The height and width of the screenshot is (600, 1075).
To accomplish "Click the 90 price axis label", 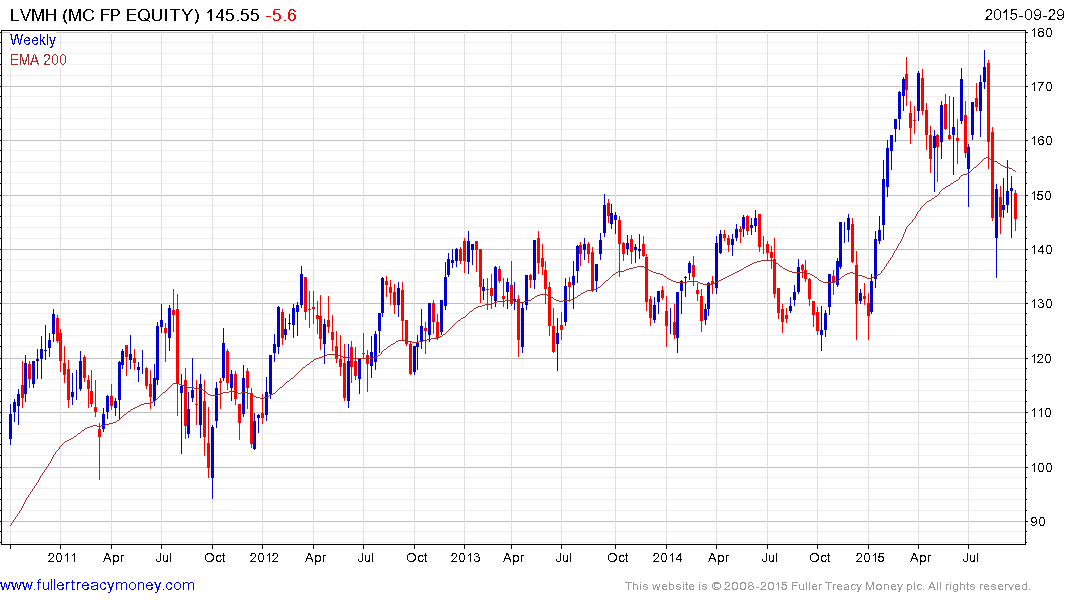I will [x=1038, y=522].
